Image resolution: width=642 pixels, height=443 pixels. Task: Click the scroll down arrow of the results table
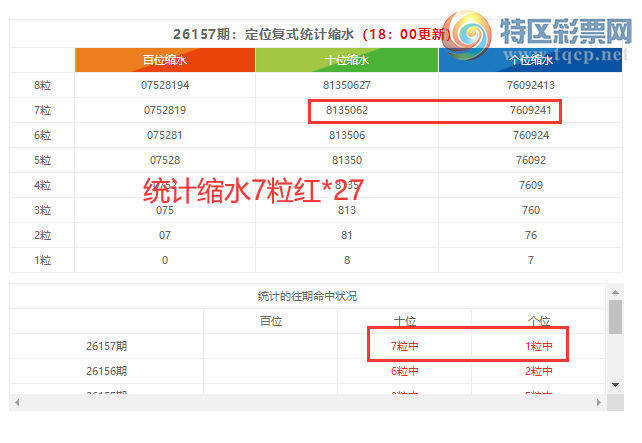click(x=615, y=385)
